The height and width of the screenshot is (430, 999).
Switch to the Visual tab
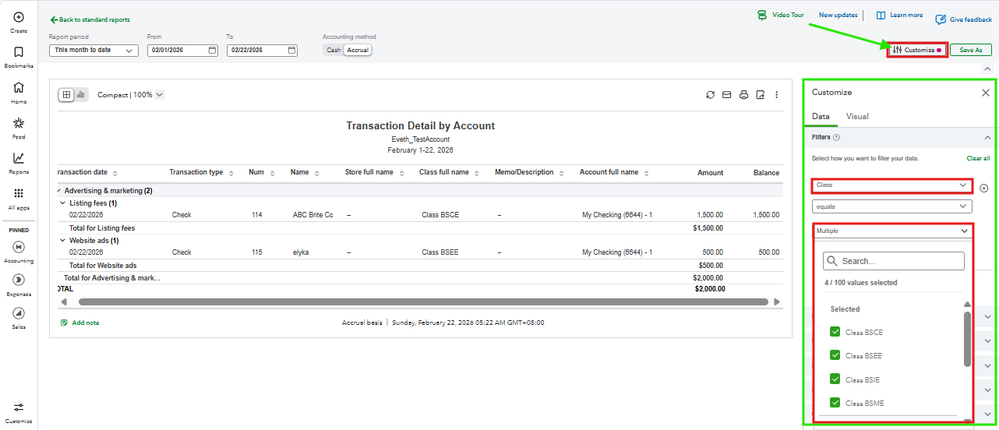click(x=857, y=117)
